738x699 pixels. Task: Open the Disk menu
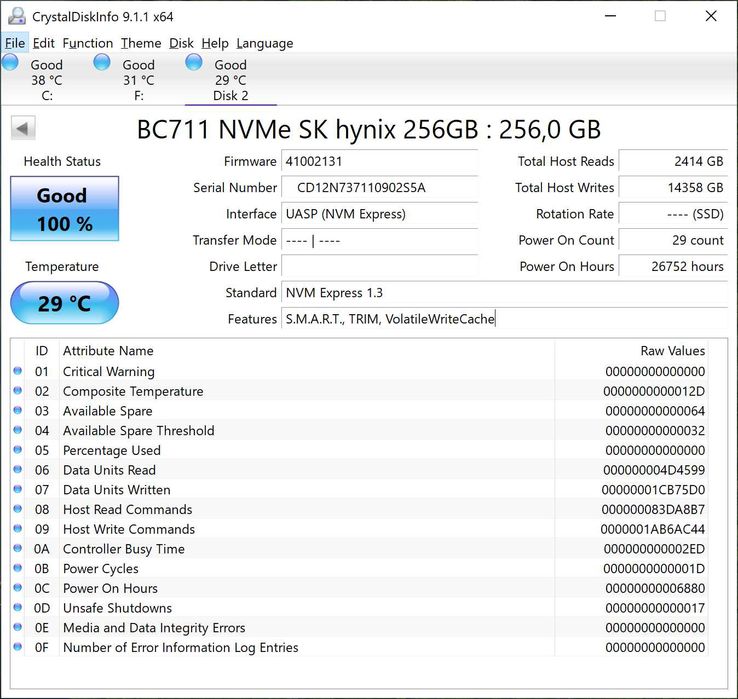point(181,43)
